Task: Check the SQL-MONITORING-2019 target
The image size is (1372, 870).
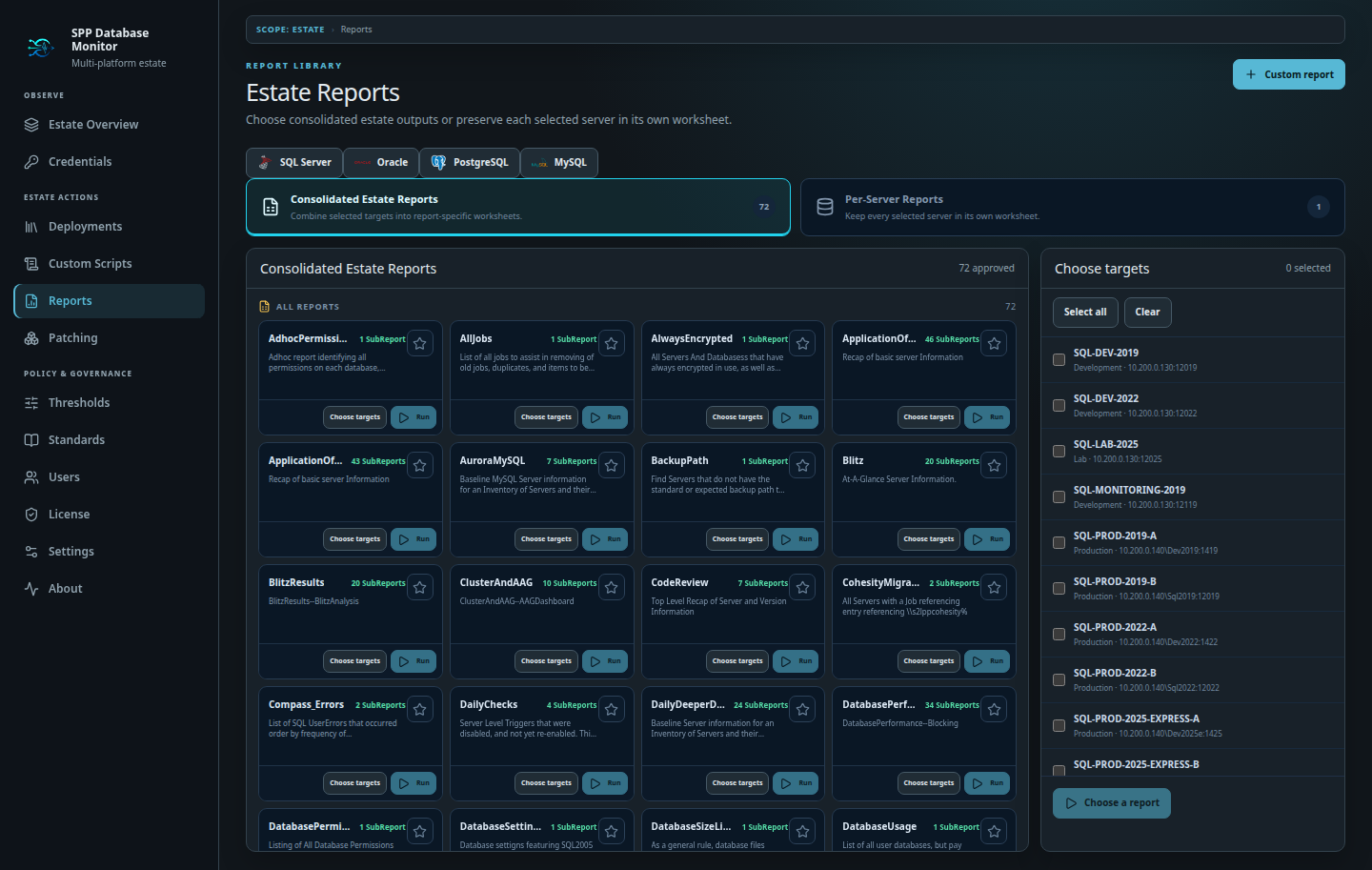Action: click(1059, 497)
